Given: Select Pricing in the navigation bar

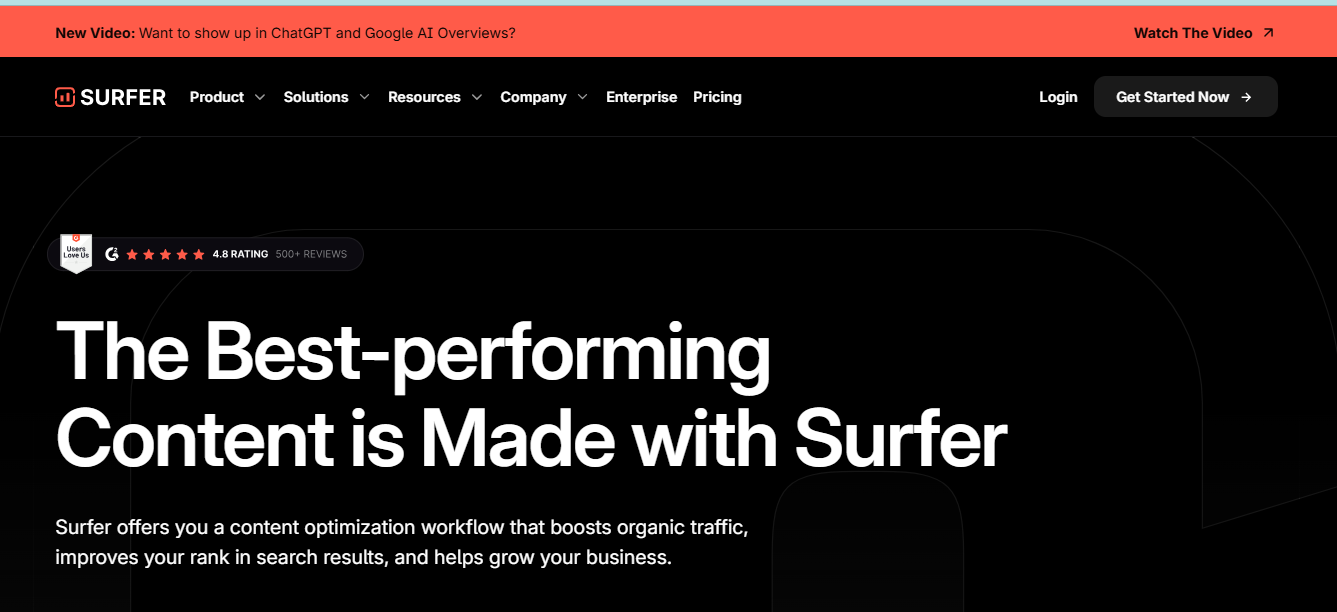Looking at the screenshot, I should tap(717, 97).
